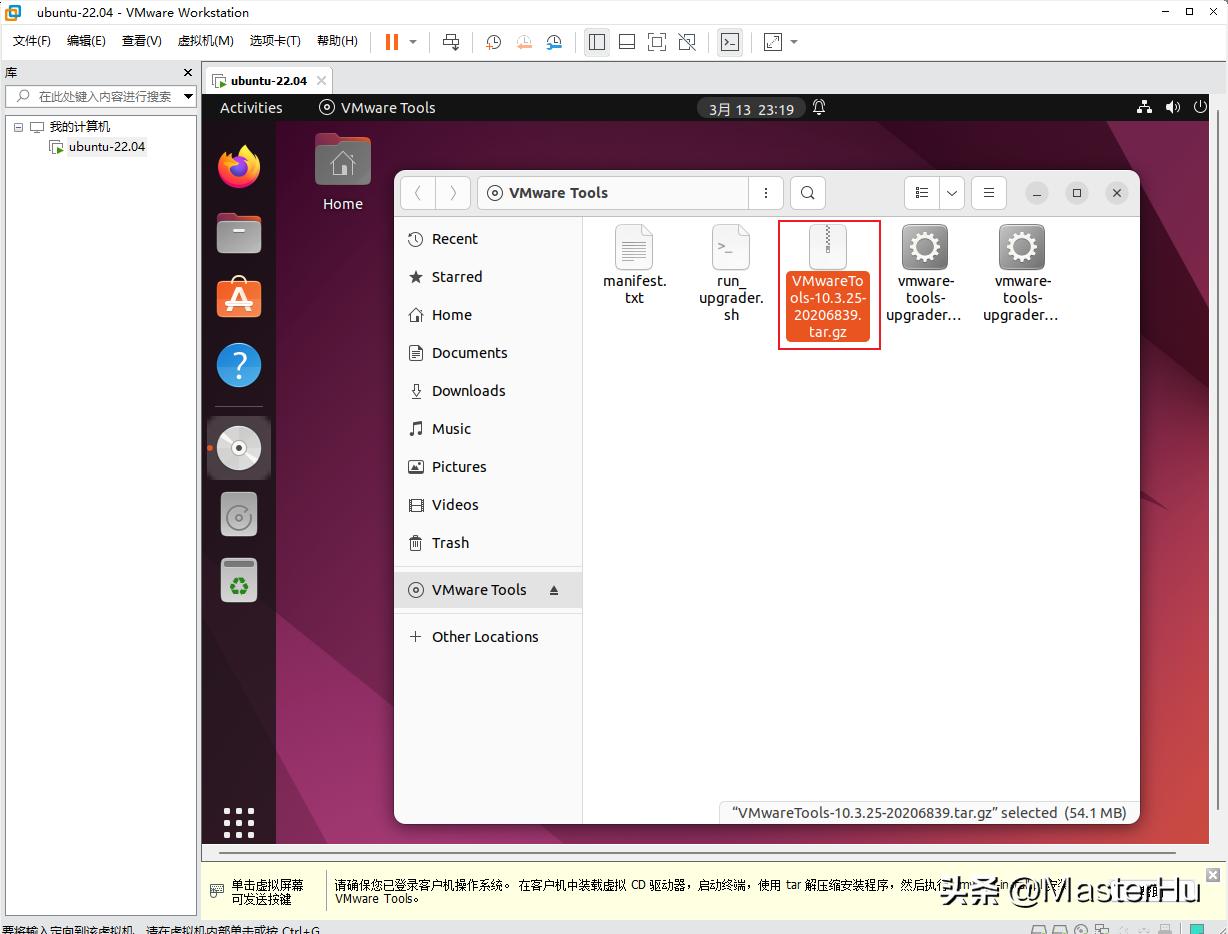
Task: Collapse the 我的计算机 tree item
Action: [x=16, y=126]
